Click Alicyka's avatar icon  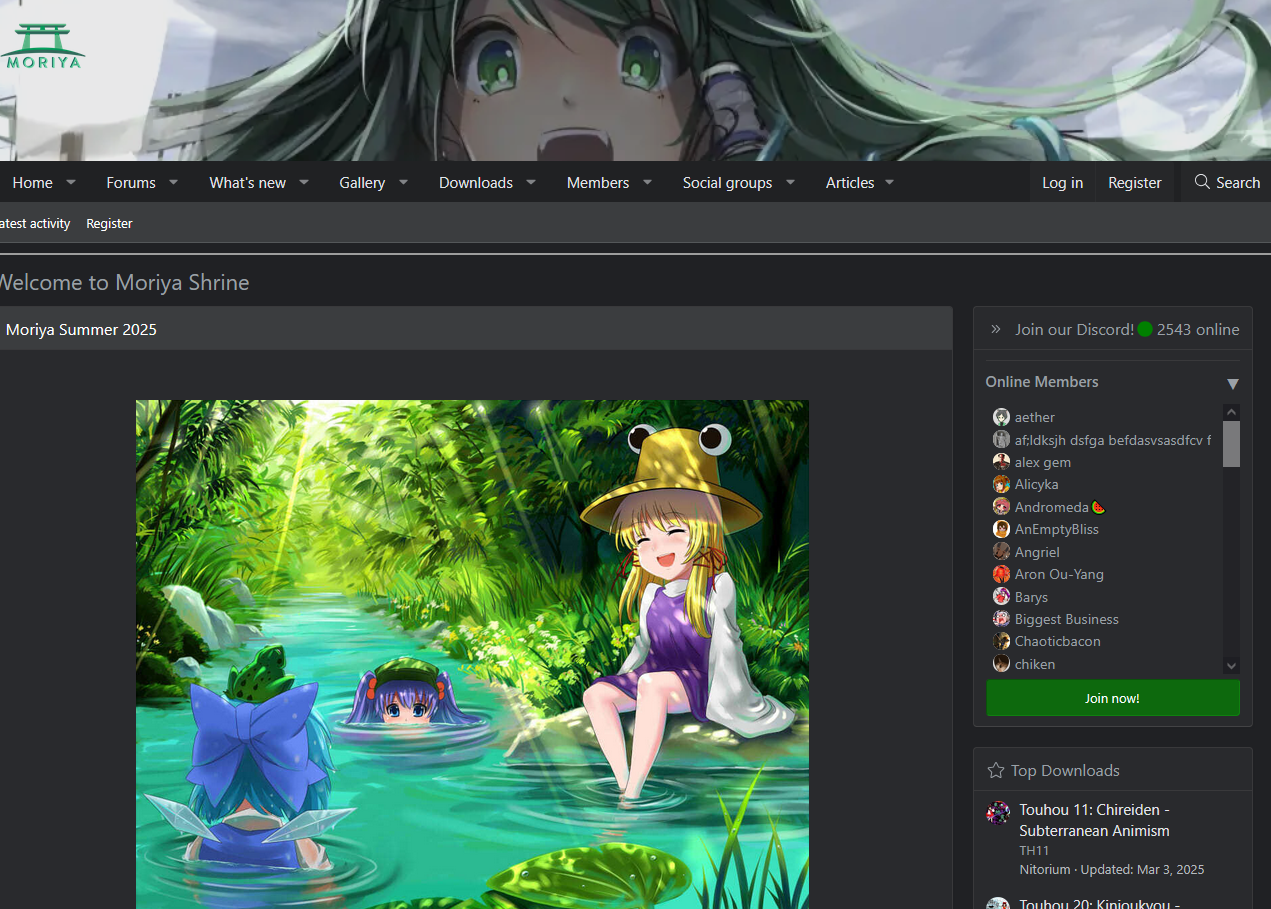coord(1001,484)
